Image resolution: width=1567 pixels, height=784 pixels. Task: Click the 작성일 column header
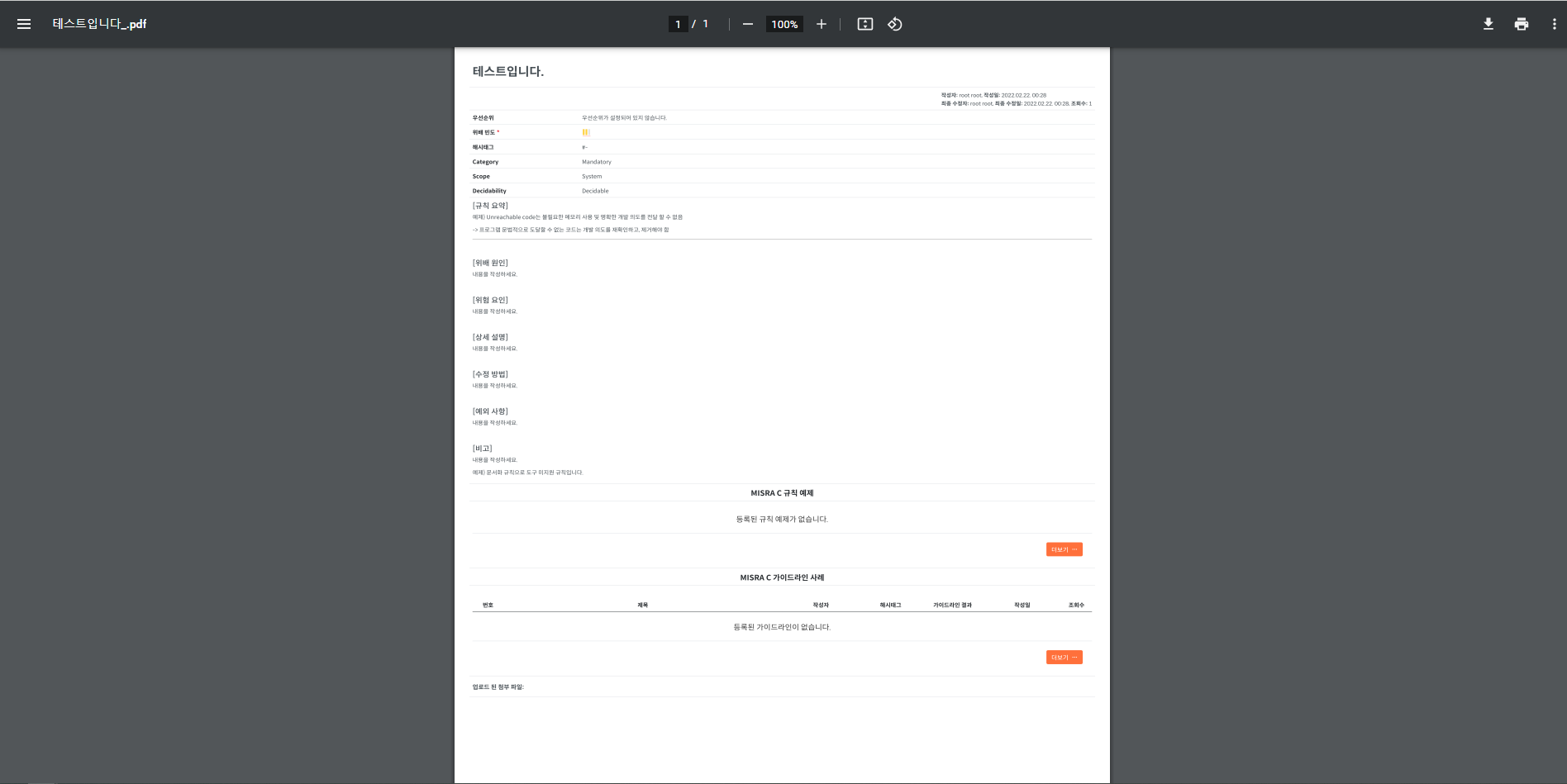pyautogui.click(x=1022, y=605)
